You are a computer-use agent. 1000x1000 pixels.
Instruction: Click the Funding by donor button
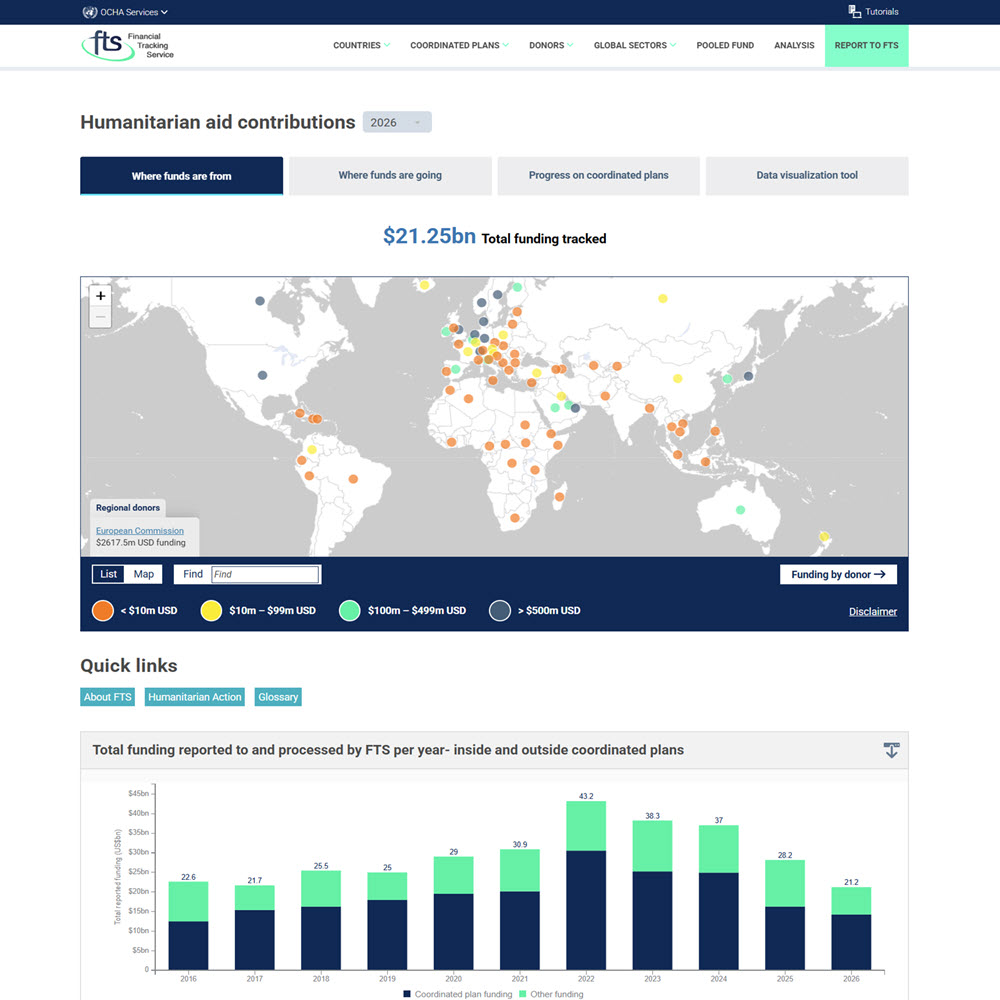tap(838, 574)
